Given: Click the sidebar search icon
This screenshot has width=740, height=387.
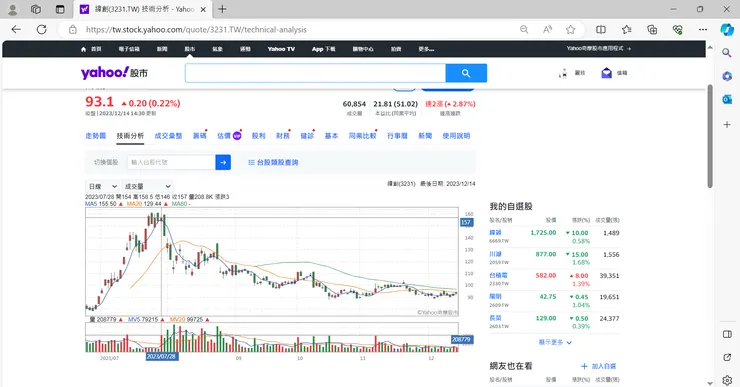Looking at the screenshot, I should point(727,52).
